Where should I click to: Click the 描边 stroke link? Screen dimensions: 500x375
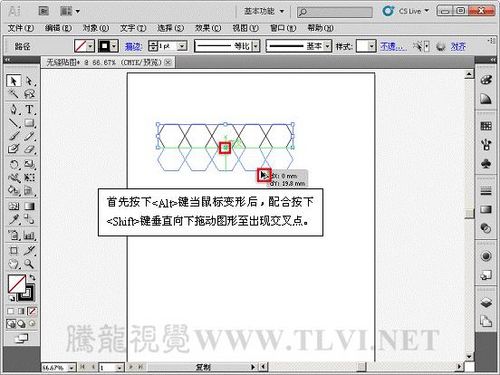tap(133, 46)
